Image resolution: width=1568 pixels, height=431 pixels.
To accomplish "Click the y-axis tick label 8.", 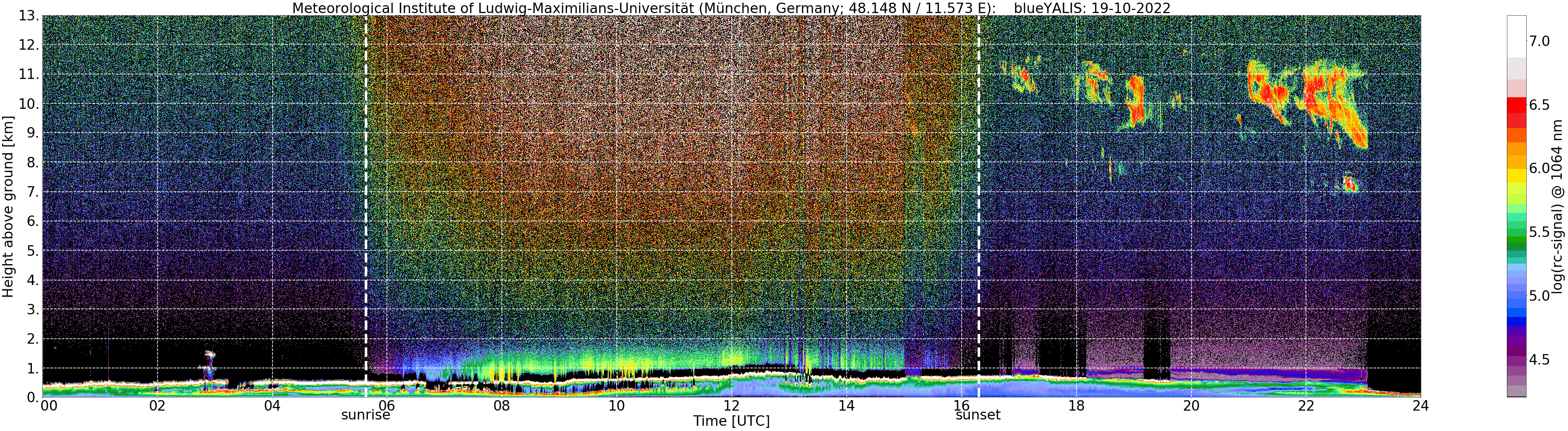I will tap(33, 162).
